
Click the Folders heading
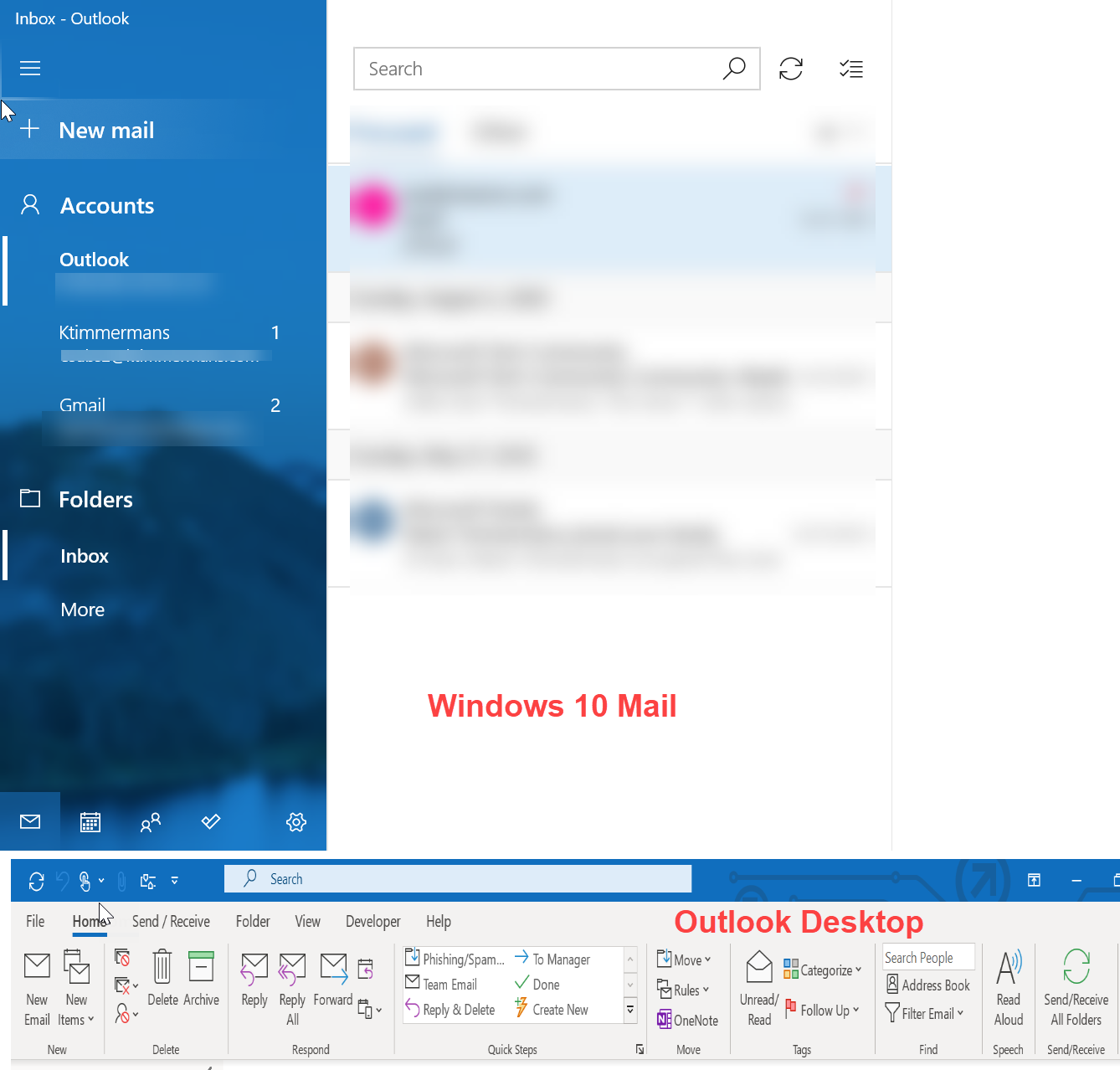tap(95, 499)
